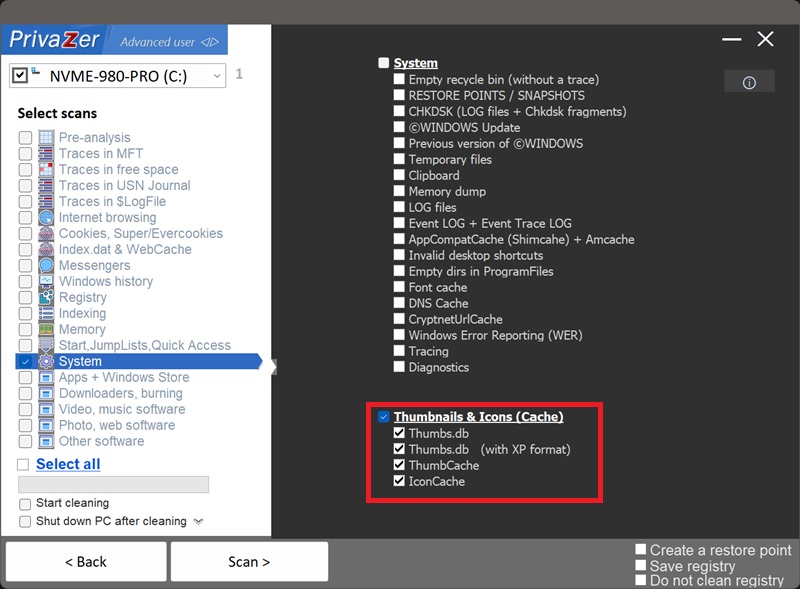The width and height of the screenshot is (800, 589).
Task: Click the Select all link
Action: point(68,464)
